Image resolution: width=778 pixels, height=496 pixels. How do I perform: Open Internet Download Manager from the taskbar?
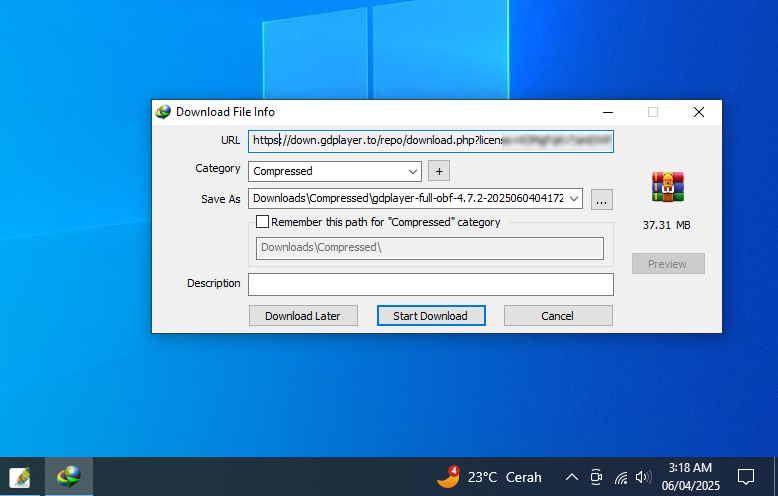coord(68,477)
